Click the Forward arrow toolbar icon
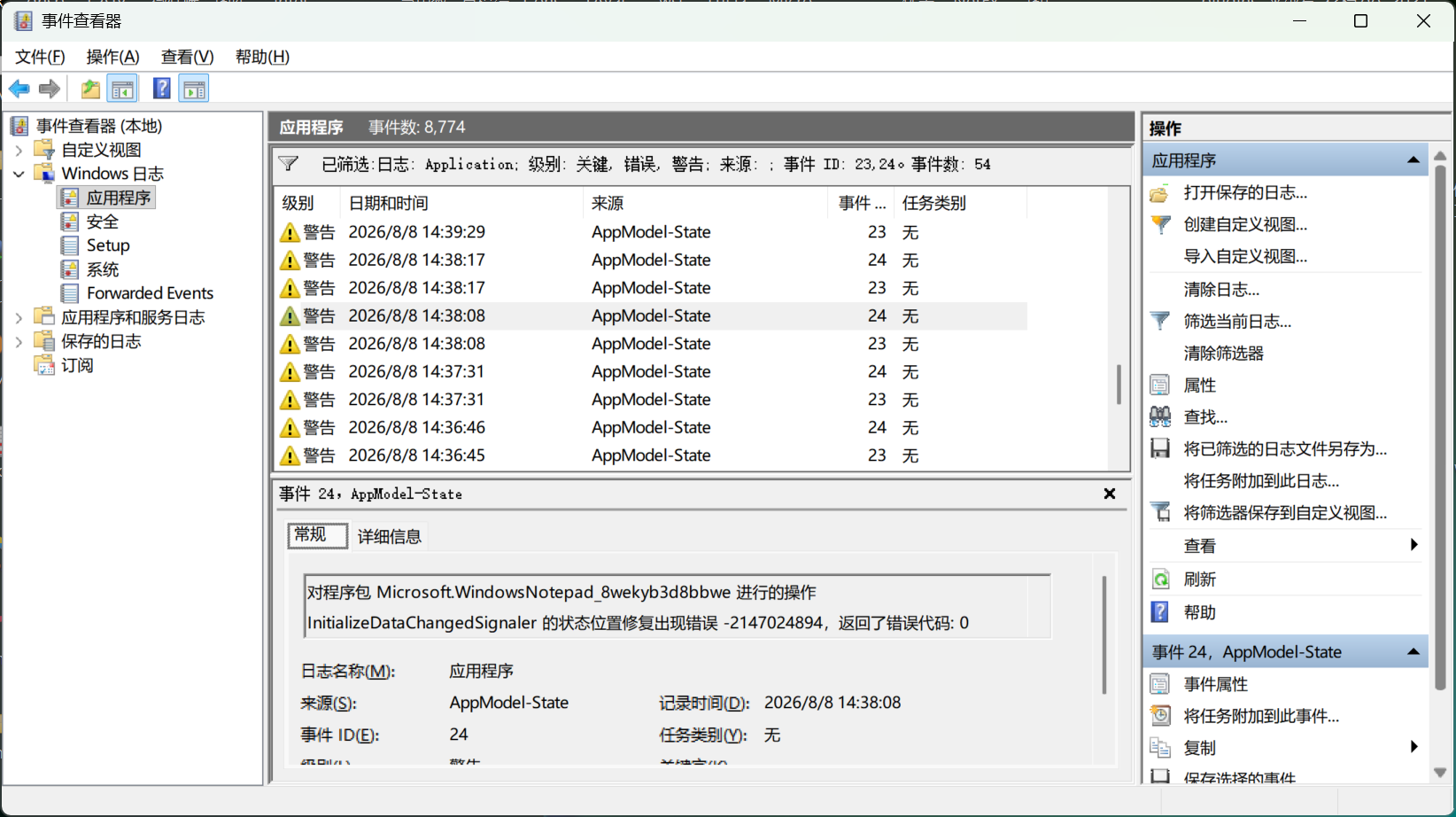 pos(50,89)
